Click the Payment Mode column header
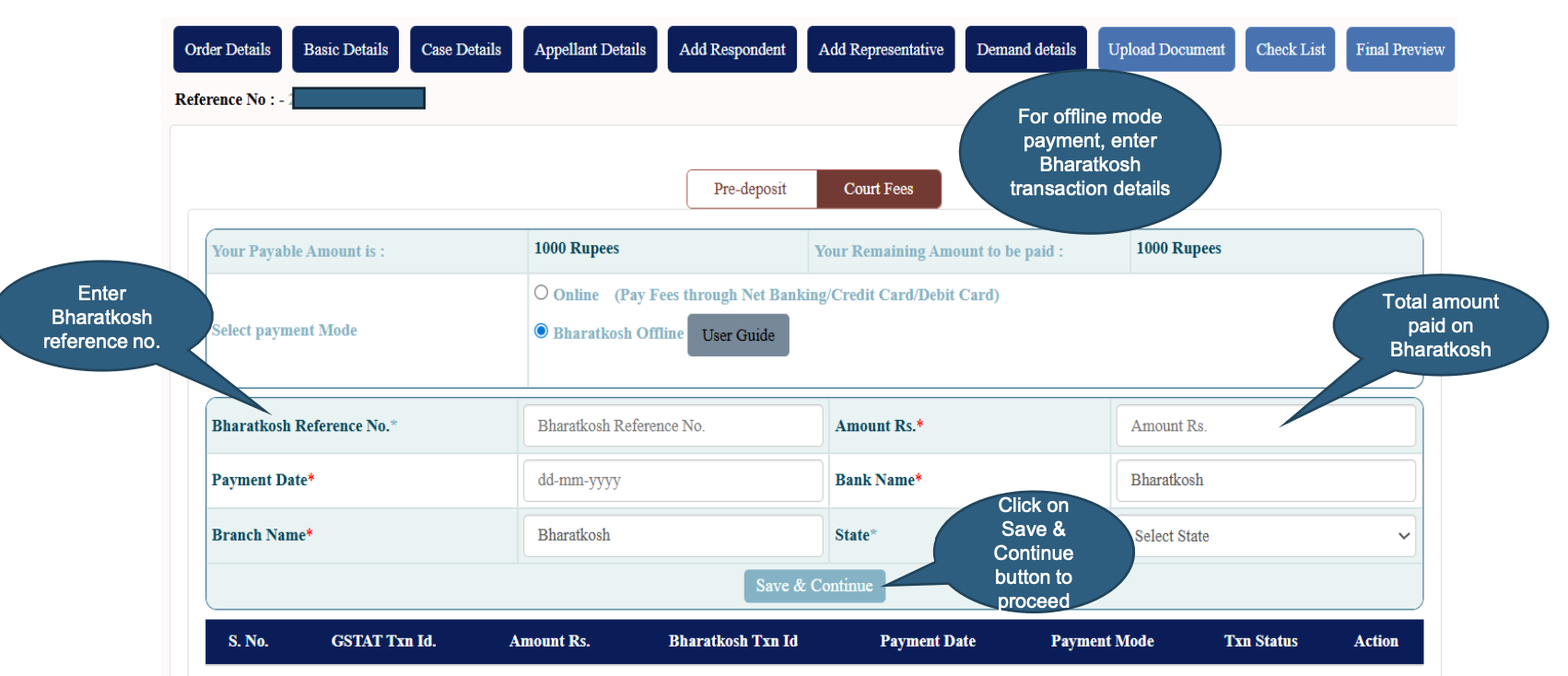 click(1102, 641)
